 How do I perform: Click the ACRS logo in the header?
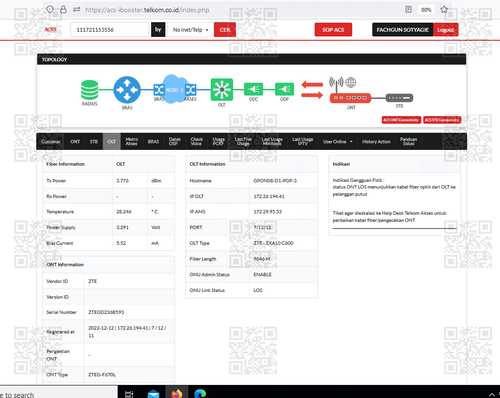pyautogui.click(x=51, y=29)
